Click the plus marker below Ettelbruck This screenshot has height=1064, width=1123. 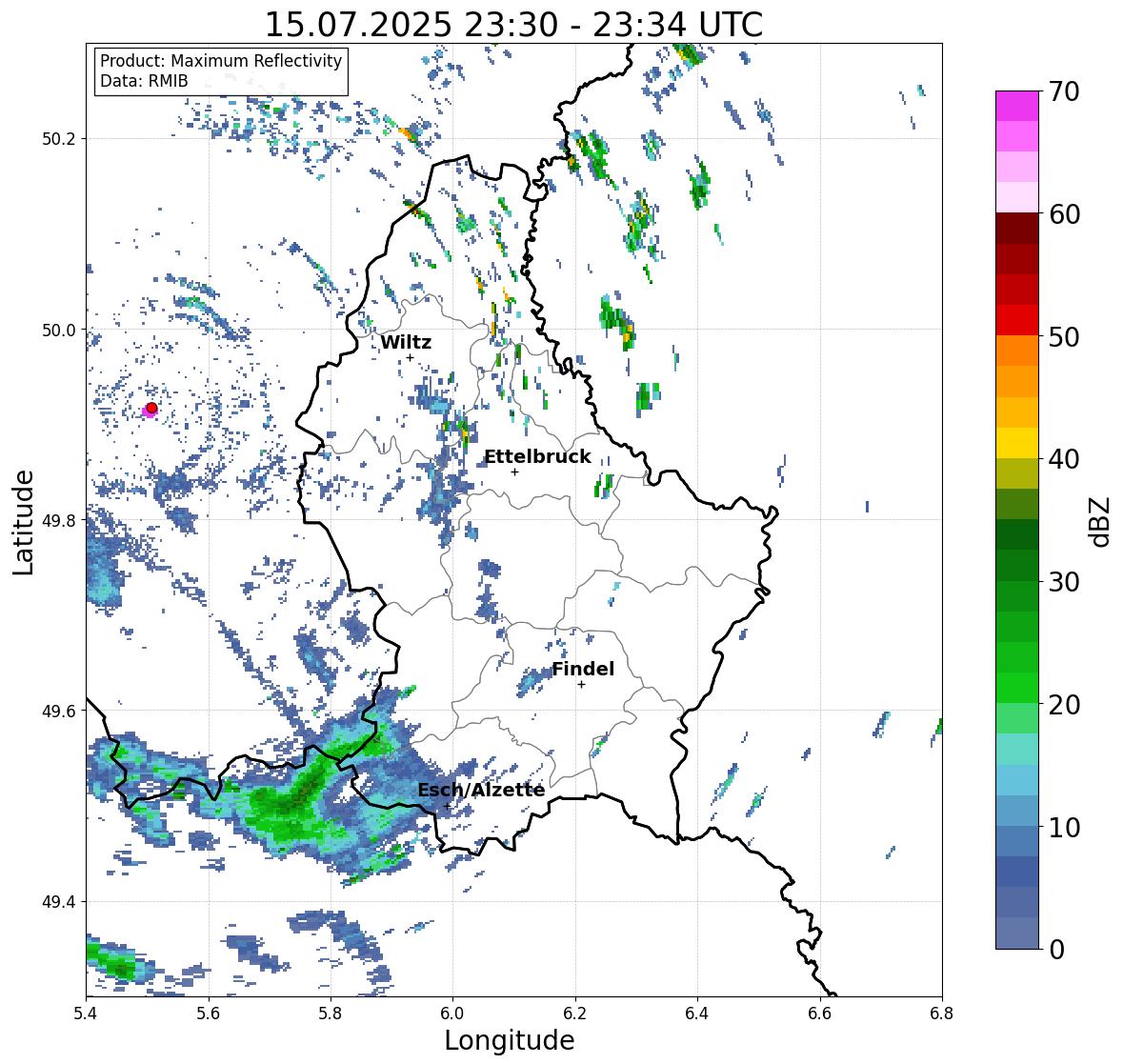point(514,472)
